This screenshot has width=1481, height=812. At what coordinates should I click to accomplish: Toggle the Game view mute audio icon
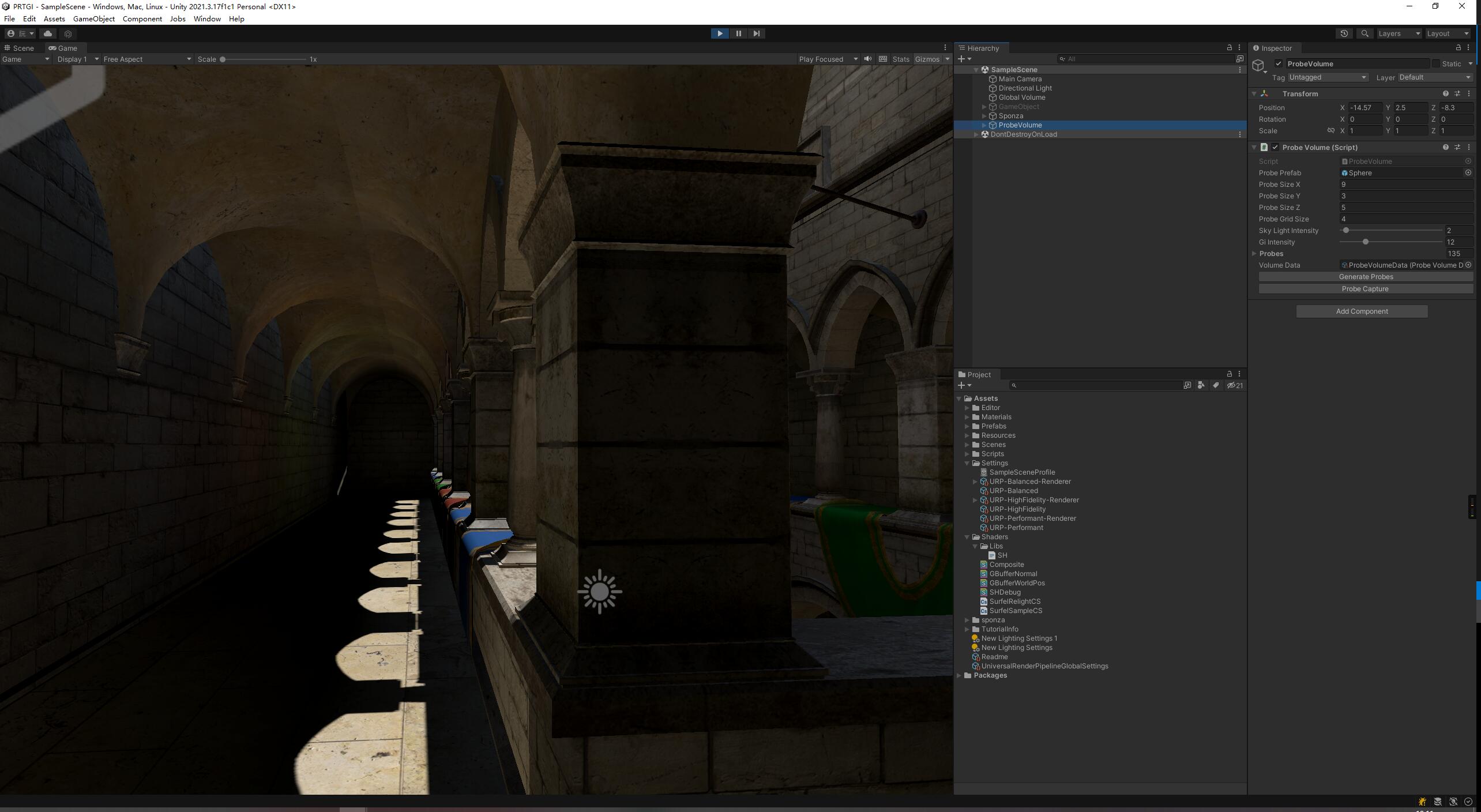coord(867,59)
